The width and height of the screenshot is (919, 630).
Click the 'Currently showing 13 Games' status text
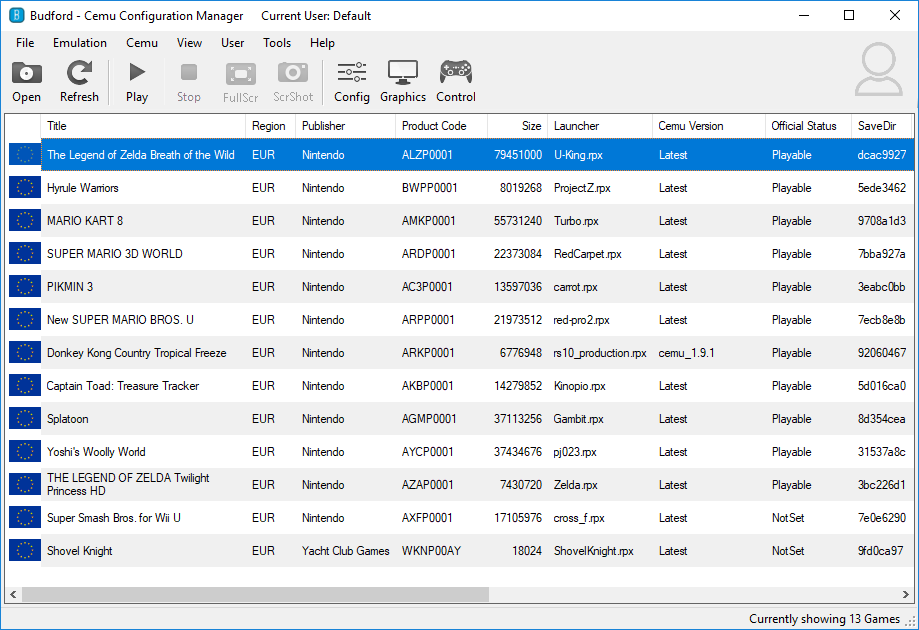point(824,619)
